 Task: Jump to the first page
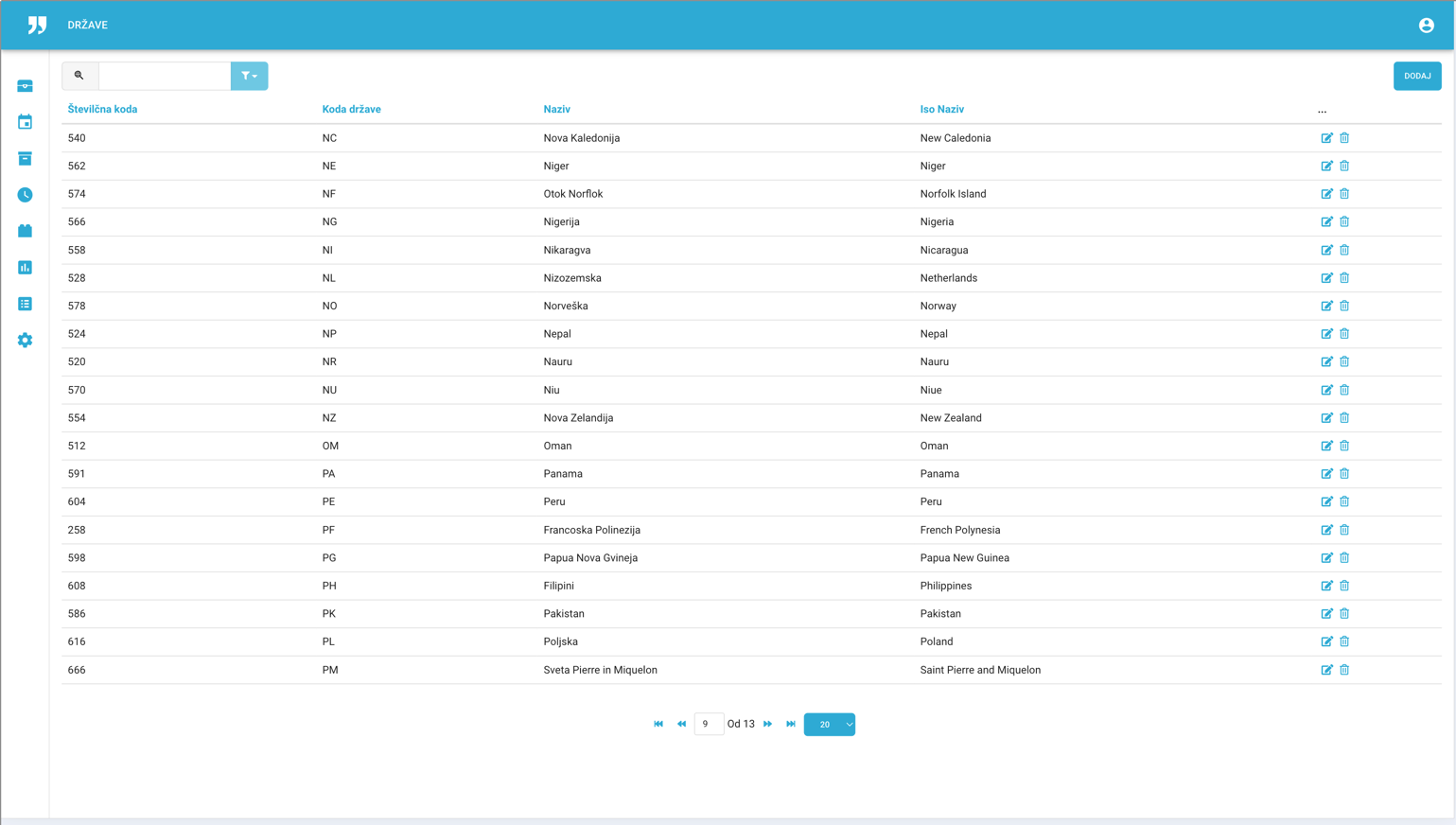click(x=658, y=725)
